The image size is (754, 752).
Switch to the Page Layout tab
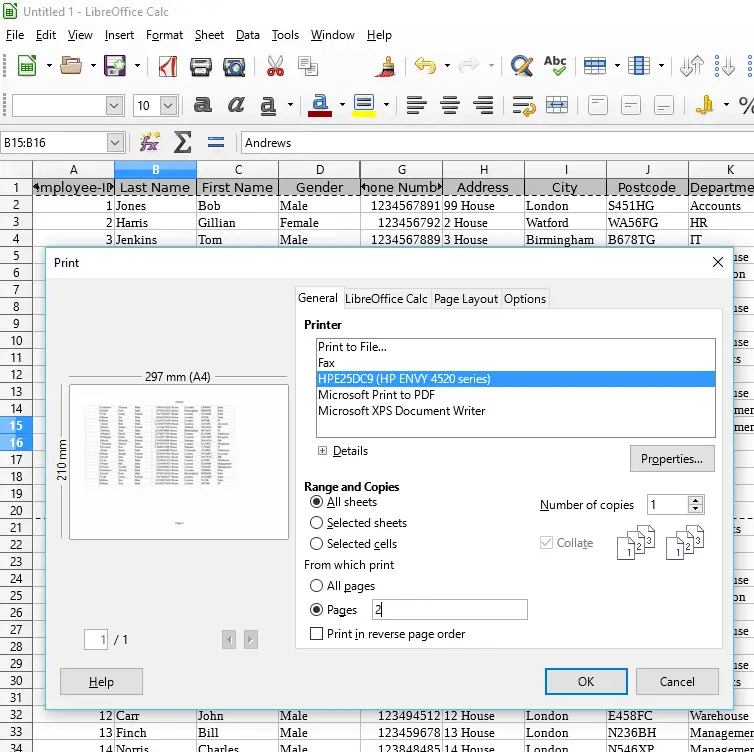pos(465,299)
